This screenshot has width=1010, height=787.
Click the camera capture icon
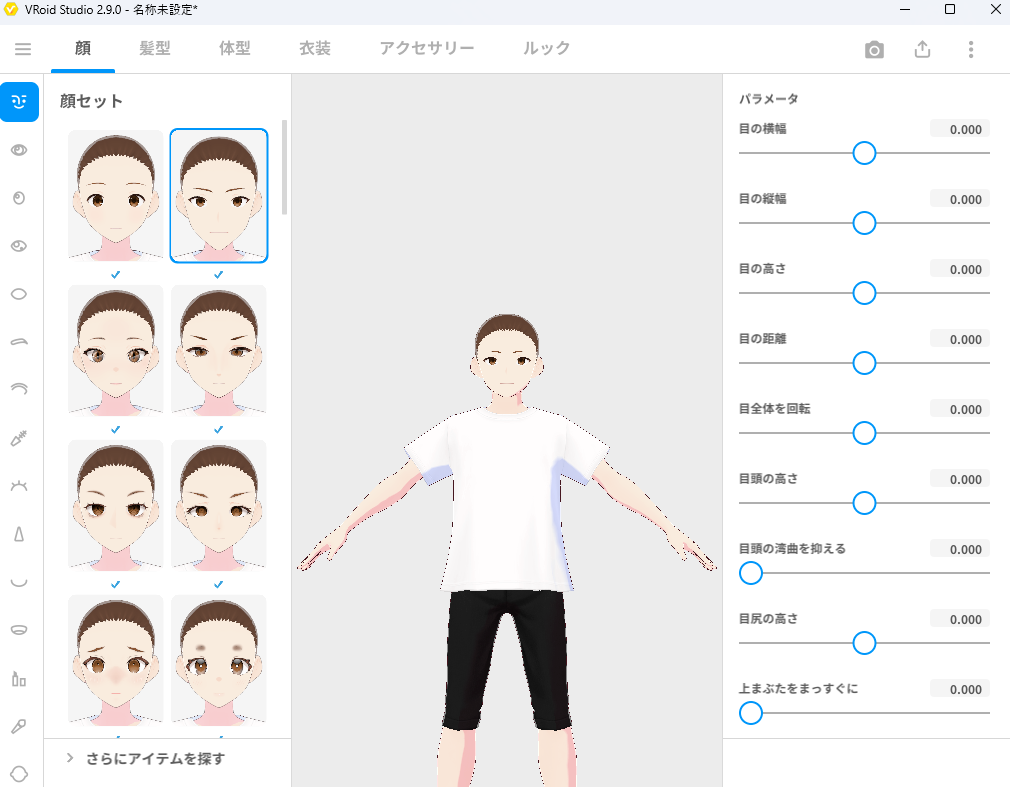[x=874, y=50]
